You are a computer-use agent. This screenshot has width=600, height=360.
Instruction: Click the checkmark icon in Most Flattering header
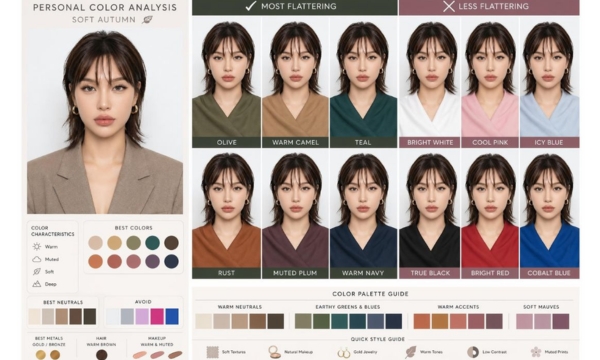[x=251, y=6]
